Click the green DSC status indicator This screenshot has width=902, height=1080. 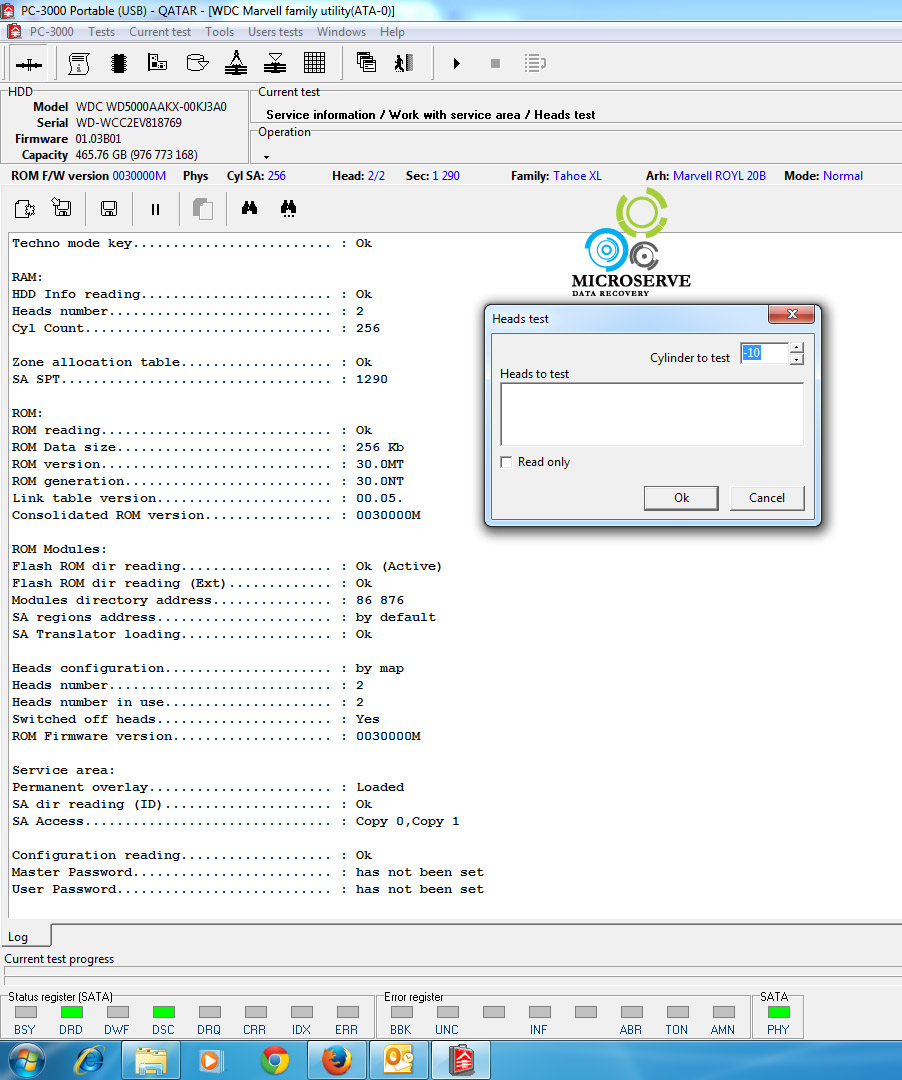(164, 1012)
